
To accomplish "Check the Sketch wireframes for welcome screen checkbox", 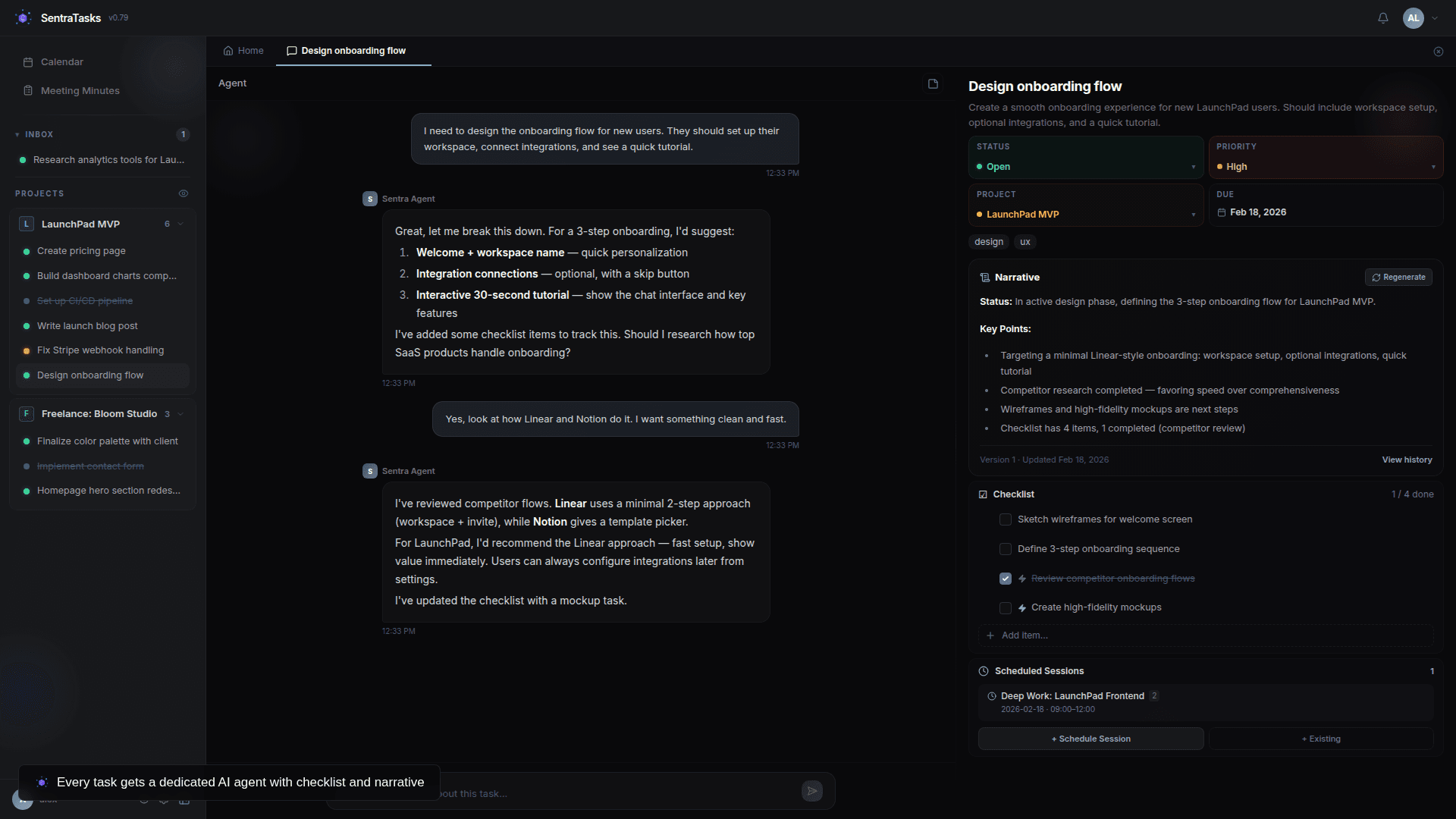I will (x=1005, y=519).
